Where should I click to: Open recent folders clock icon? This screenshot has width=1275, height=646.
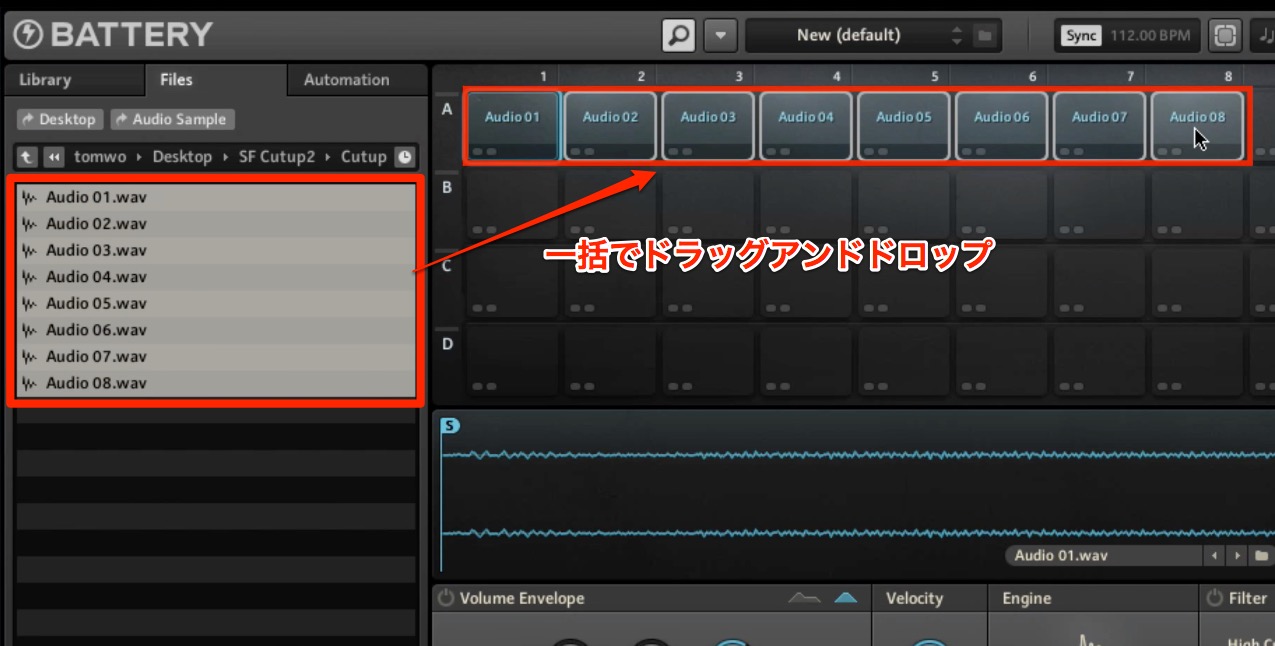404,157
